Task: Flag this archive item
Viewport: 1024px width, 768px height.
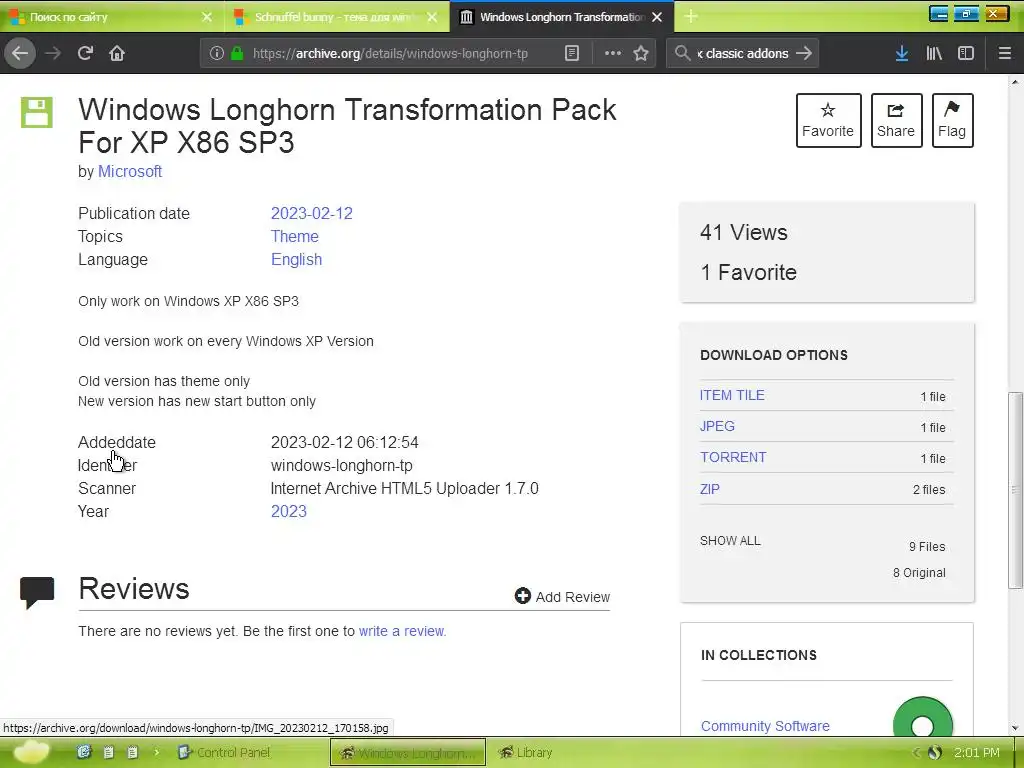Action: click(952, 120)
